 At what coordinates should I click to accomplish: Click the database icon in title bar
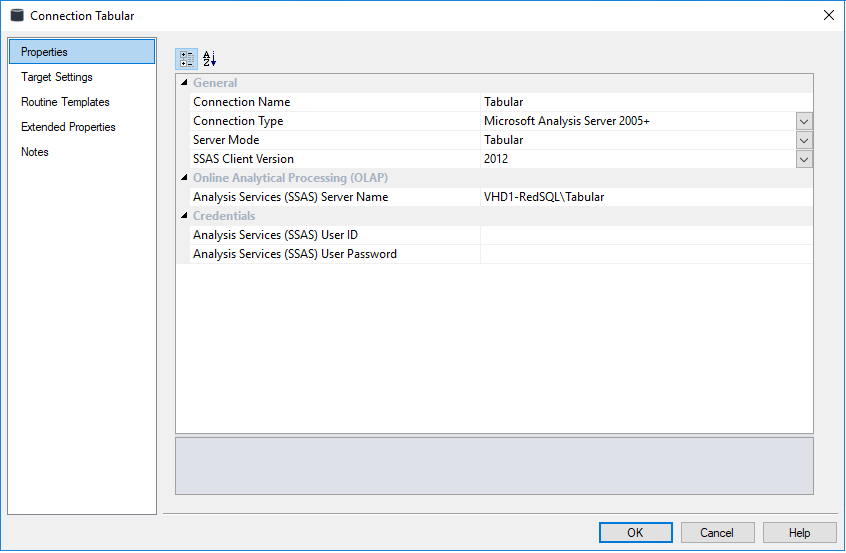17,15
